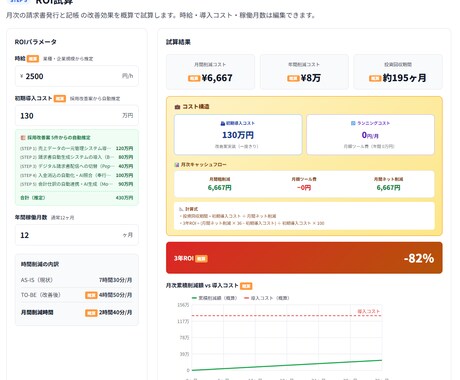Viewport: 460px width, 380px height.
Task: Click the annual operating months field showing 12
Action: (x=76, y=235)
